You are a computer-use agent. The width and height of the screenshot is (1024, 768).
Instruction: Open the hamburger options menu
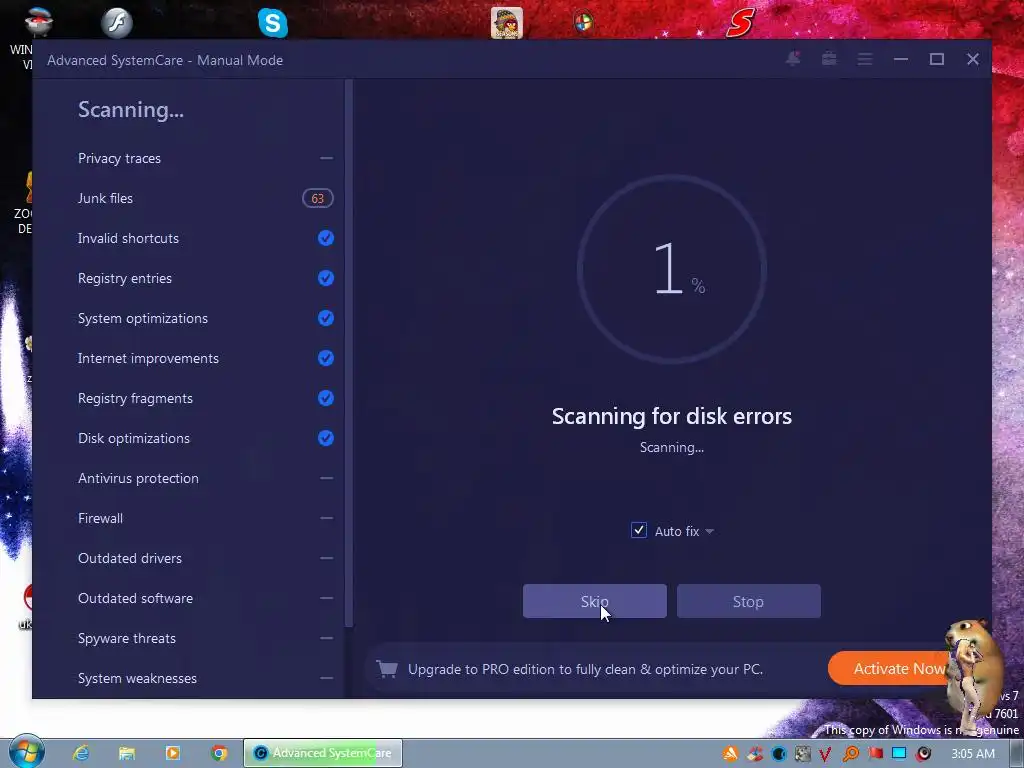point(865,59)
